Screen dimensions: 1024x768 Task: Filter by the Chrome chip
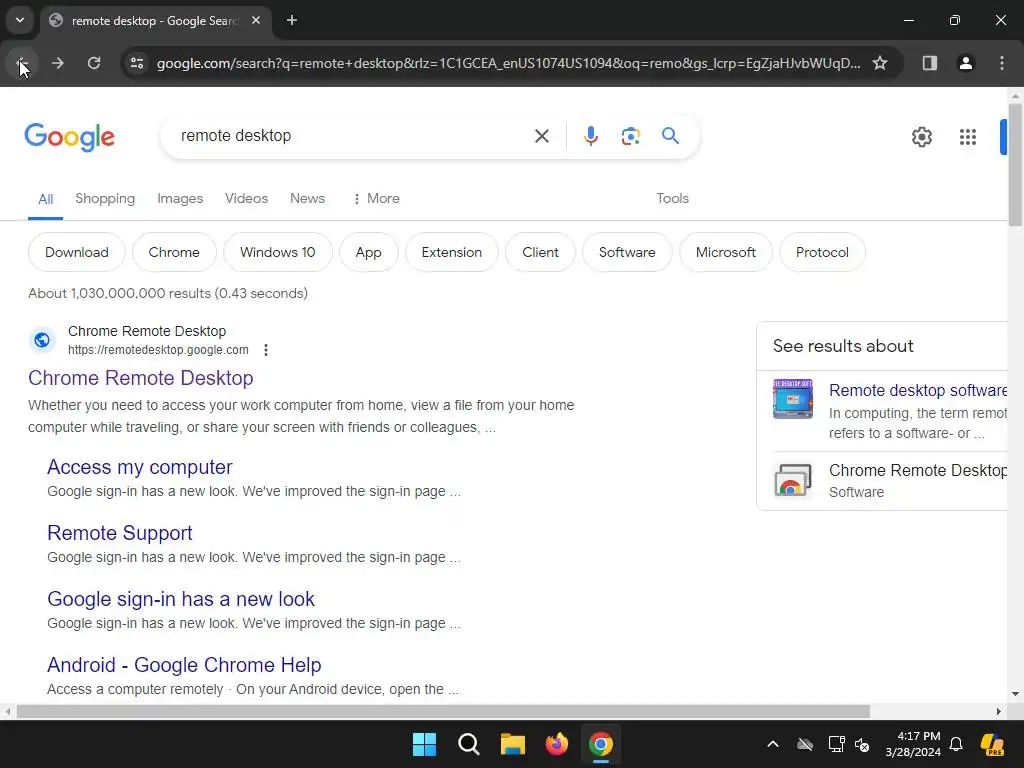(x=174, y=252)
